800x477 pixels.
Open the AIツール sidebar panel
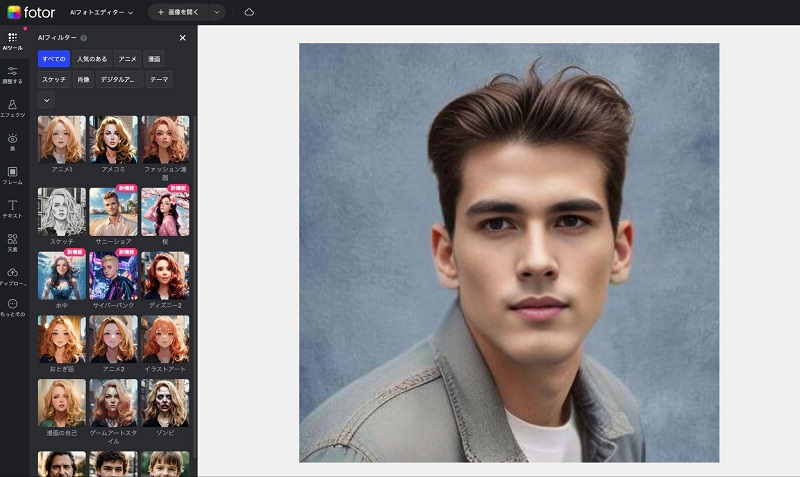tap(12, 40)
